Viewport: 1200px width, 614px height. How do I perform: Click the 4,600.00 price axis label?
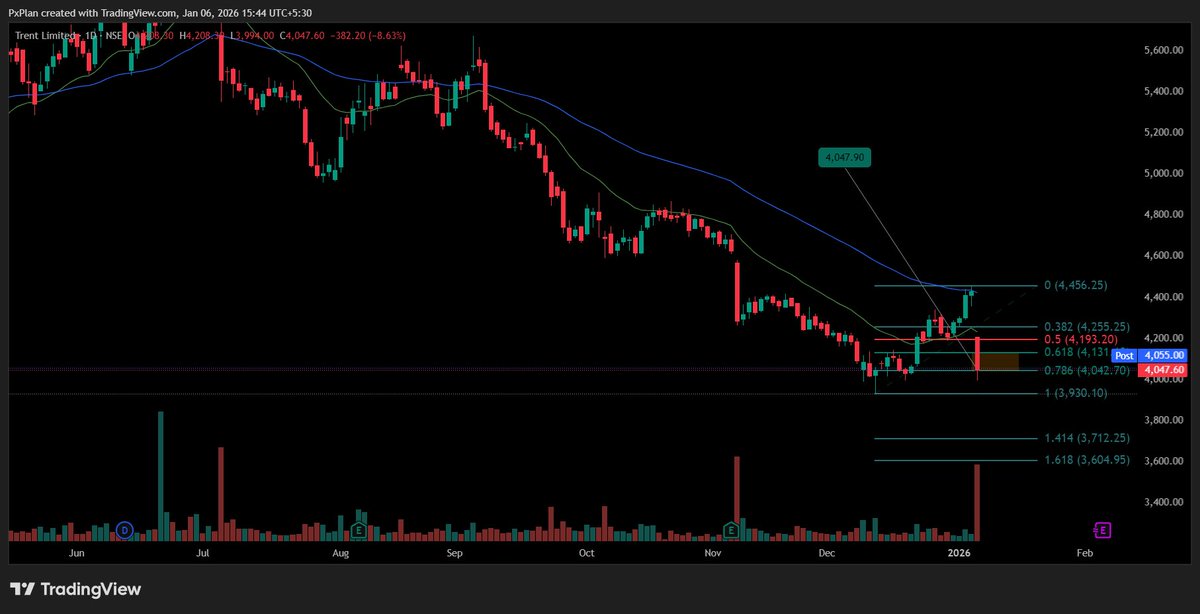tap(1162, 255)
